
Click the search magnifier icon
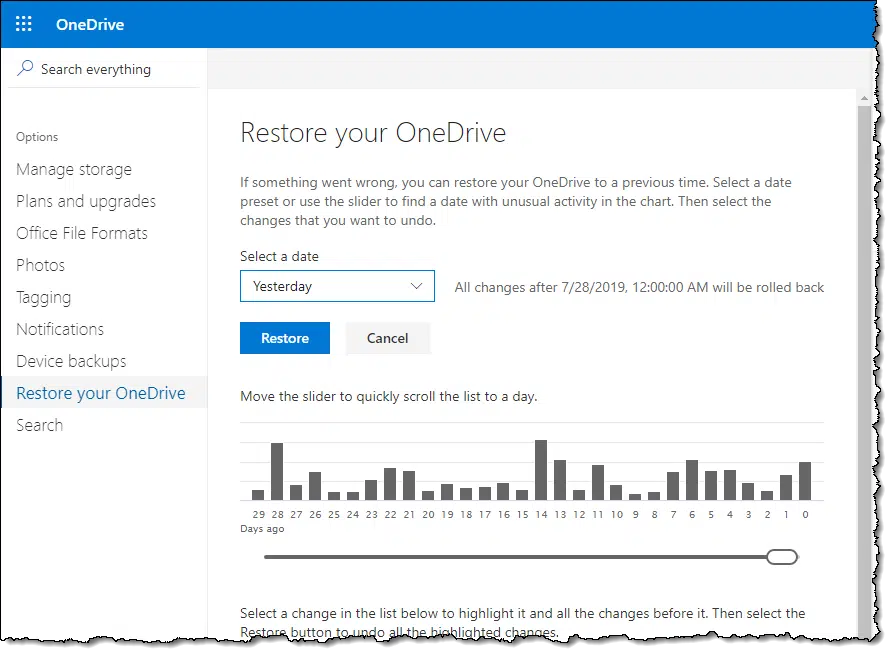coord(25,68)
